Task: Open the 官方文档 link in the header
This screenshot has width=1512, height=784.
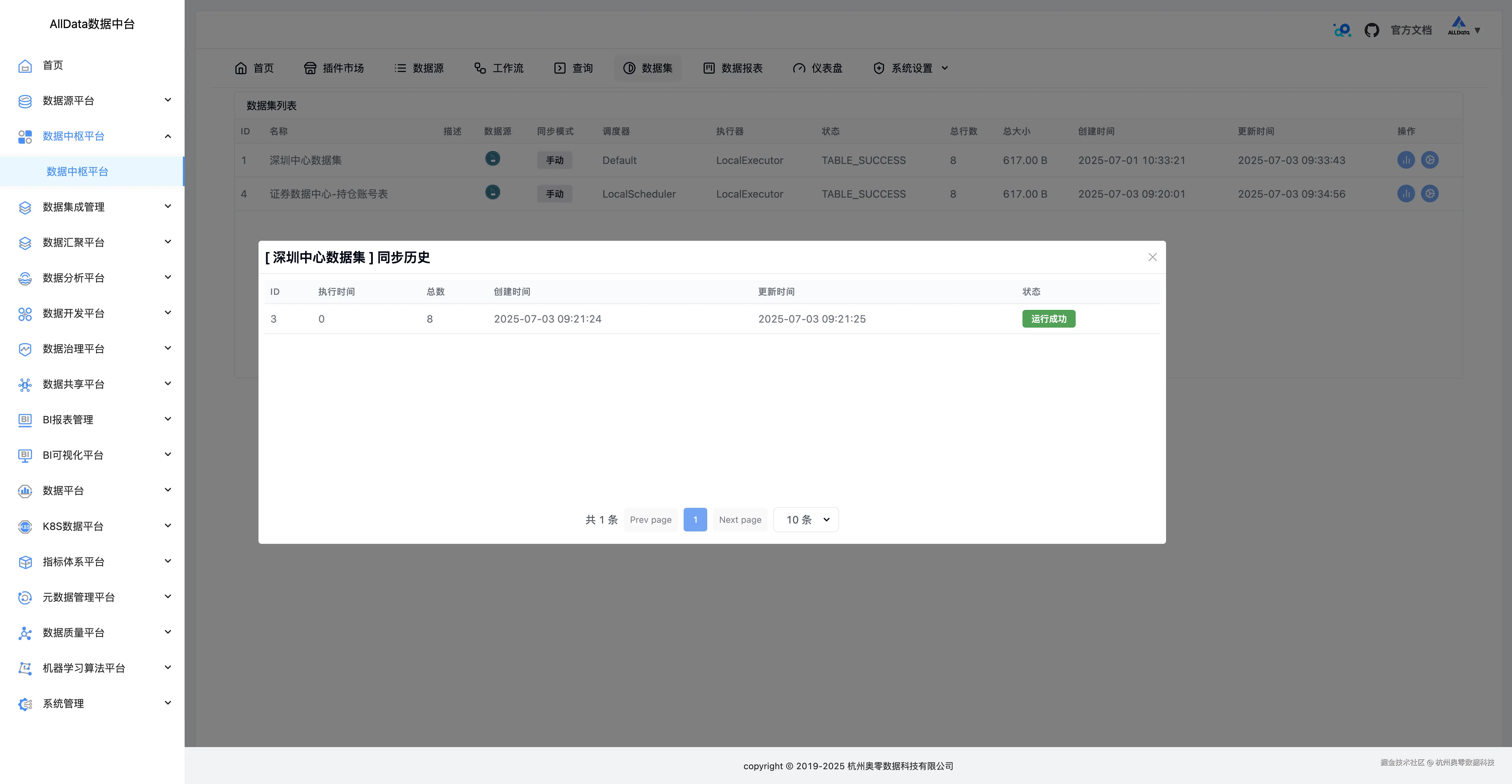Action: coord(1410,29)
